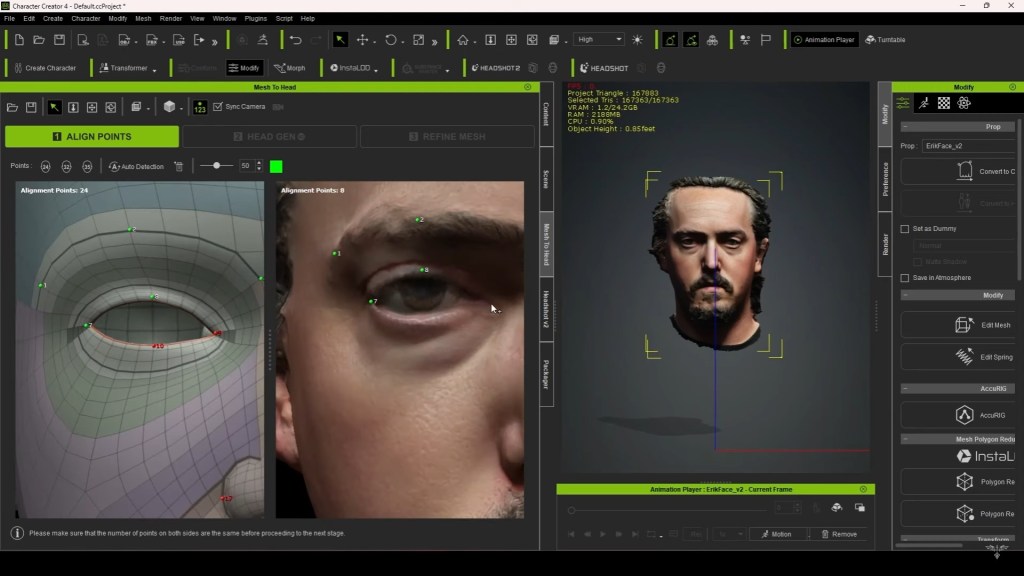Viewport: 1024px width, 576px height.
Task: Open file icon in Mesh To Head panel
Action: pyautogui.click(x=12, y=107)
